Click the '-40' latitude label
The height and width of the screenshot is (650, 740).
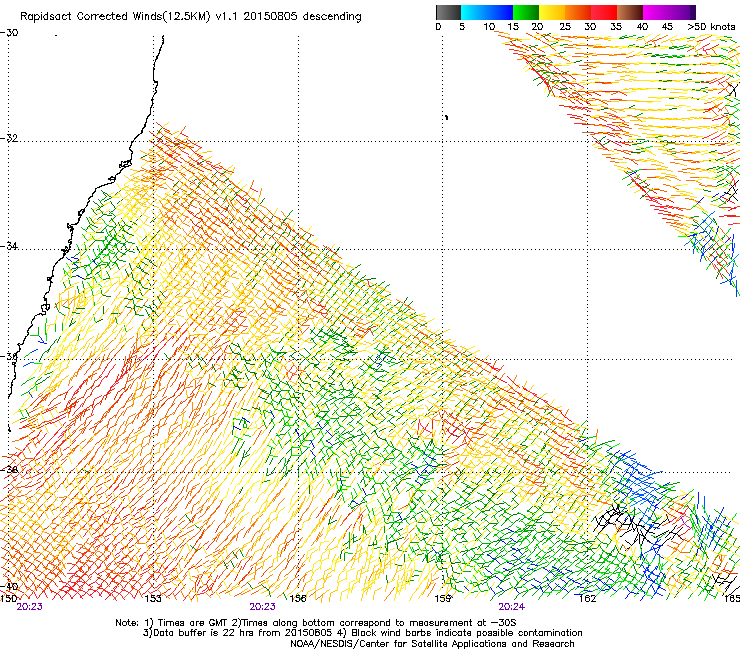[x=9, y=586]
